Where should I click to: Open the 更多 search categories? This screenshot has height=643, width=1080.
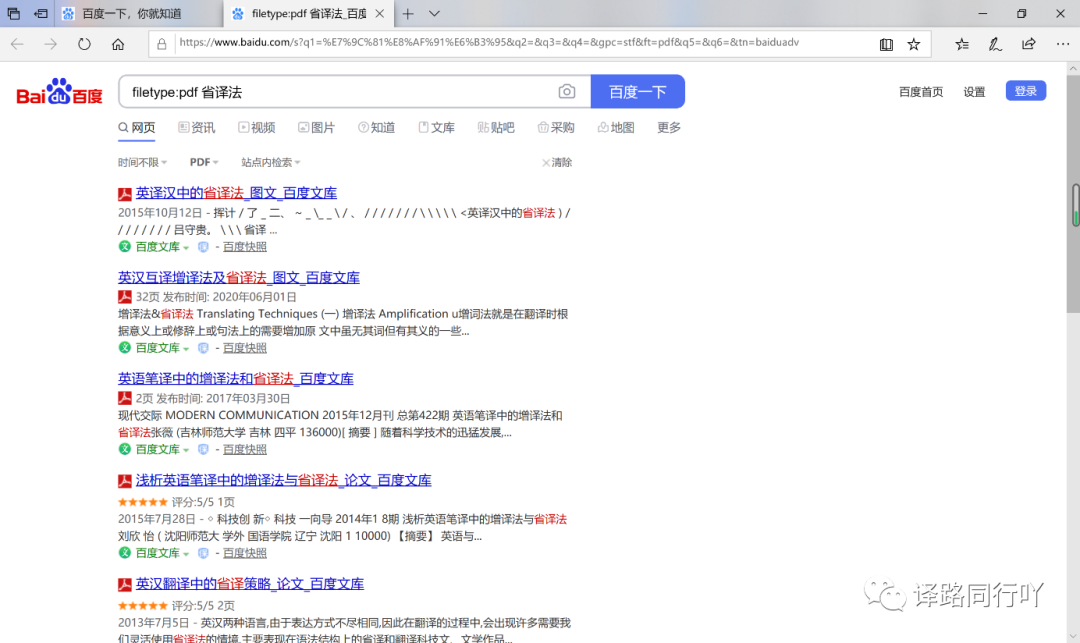point(669,128)
